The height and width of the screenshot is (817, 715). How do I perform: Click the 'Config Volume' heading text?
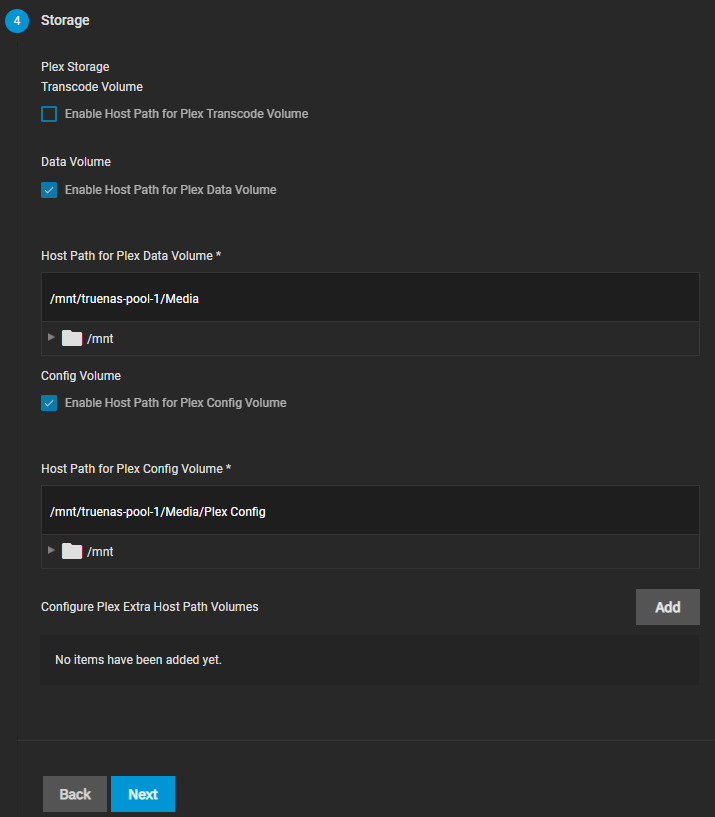81,376
